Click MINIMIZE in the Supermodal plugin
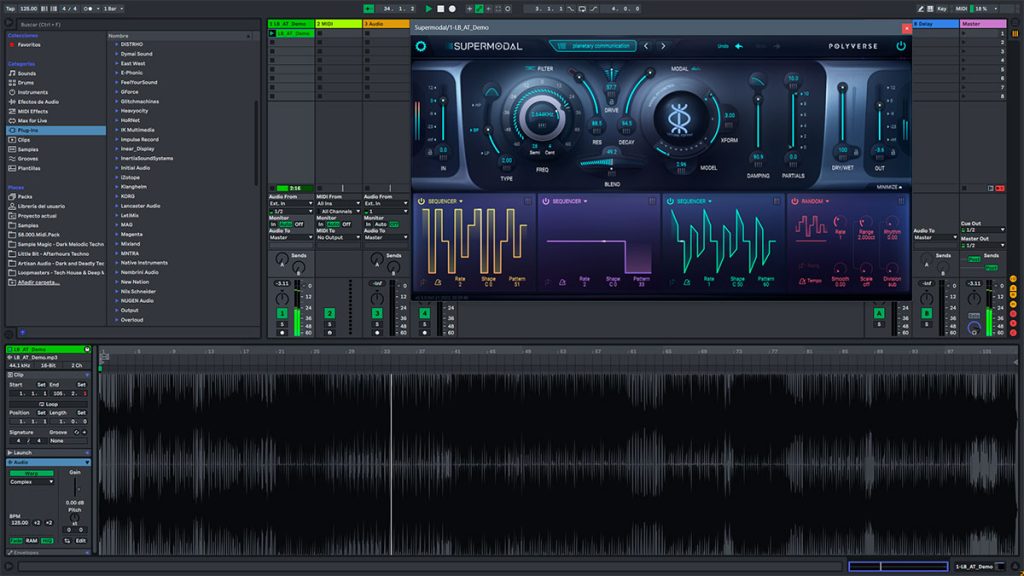This screenshot has height=576, width=1024. (889, 187)
